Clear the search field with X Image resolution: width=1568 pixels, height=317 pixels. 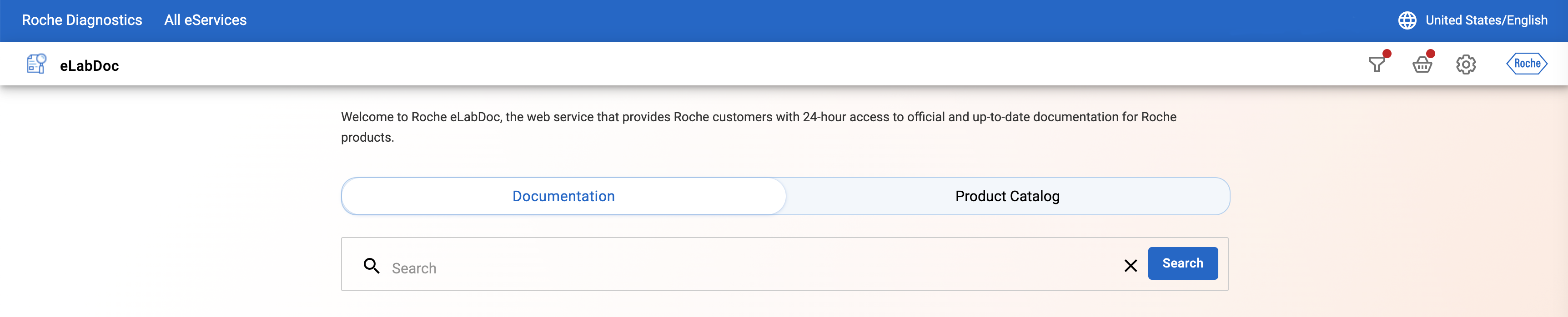click(1131, 266)
